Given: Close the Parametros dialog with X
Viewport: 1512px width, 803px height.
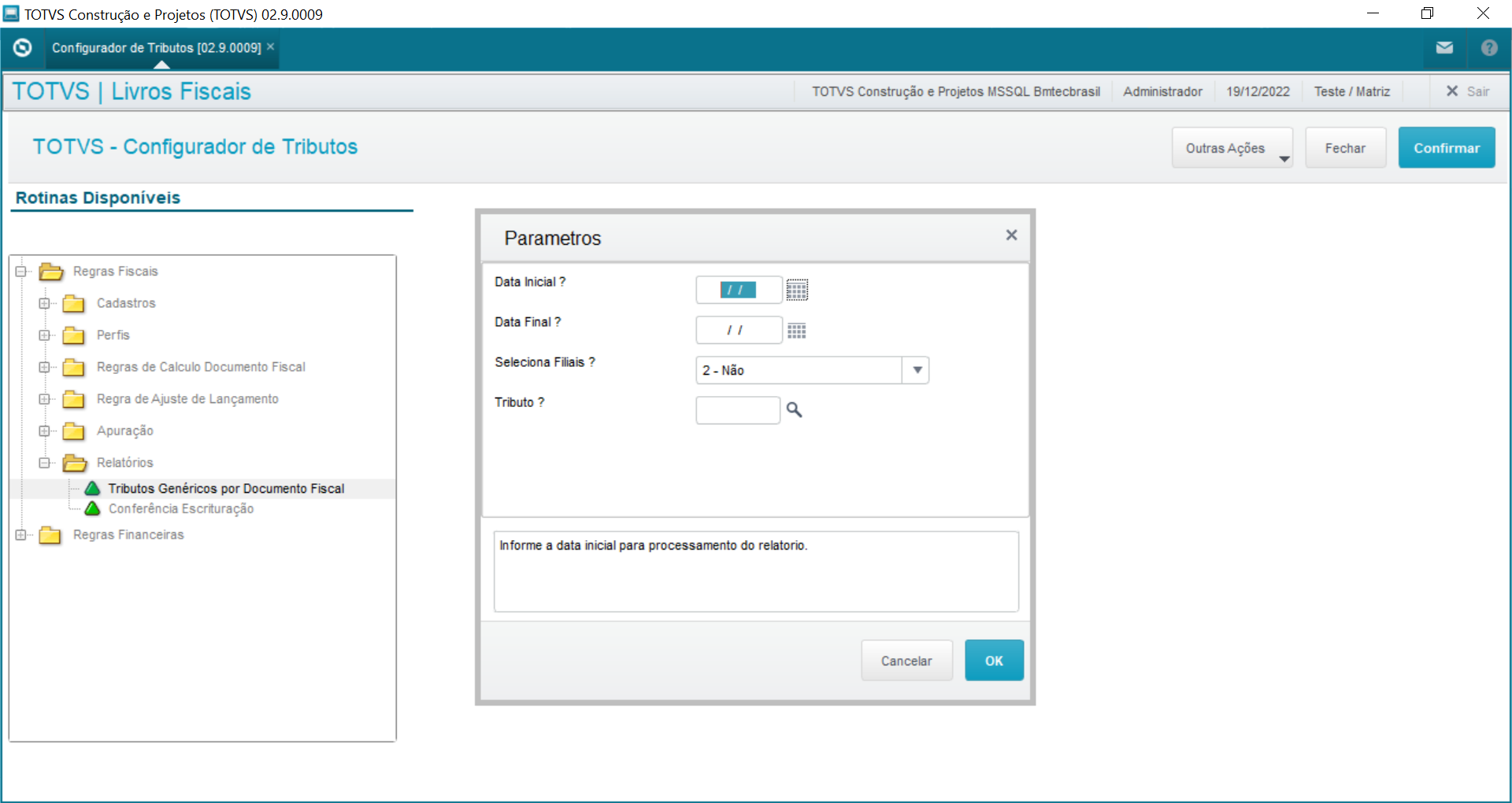Looking at the screenshot, I should (x=1012, y=235).
